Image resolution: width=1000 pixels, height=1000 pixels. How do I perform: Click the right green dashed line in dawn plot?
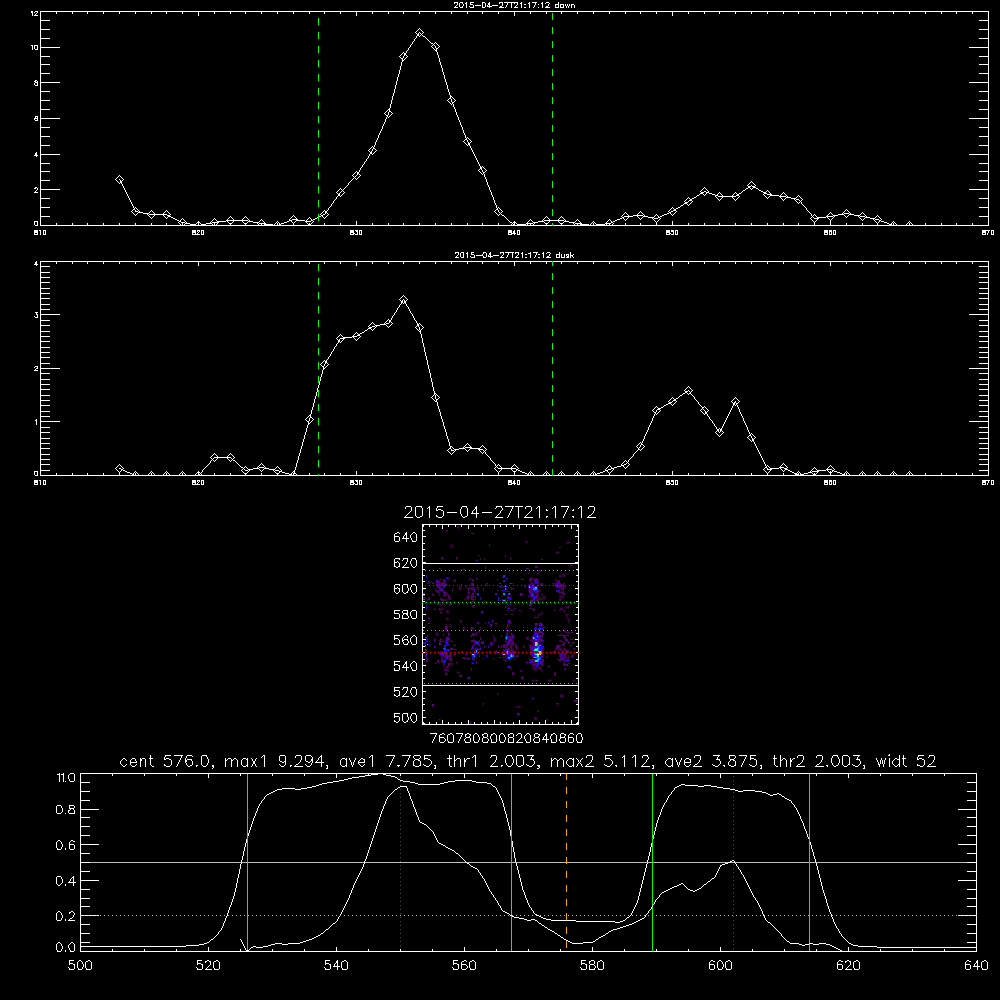coord(552,118)
